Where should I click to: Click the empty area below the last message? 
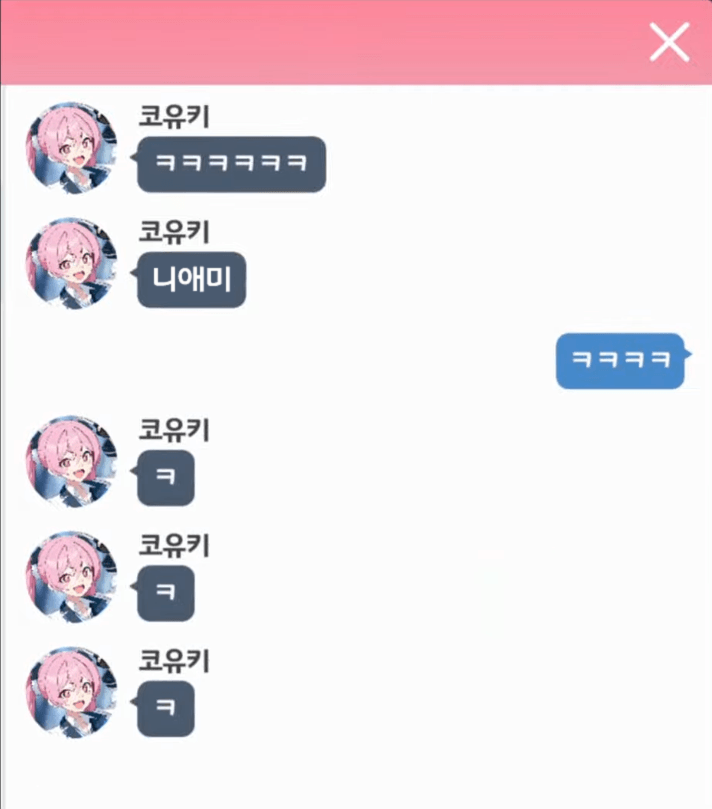coord(356,774)
